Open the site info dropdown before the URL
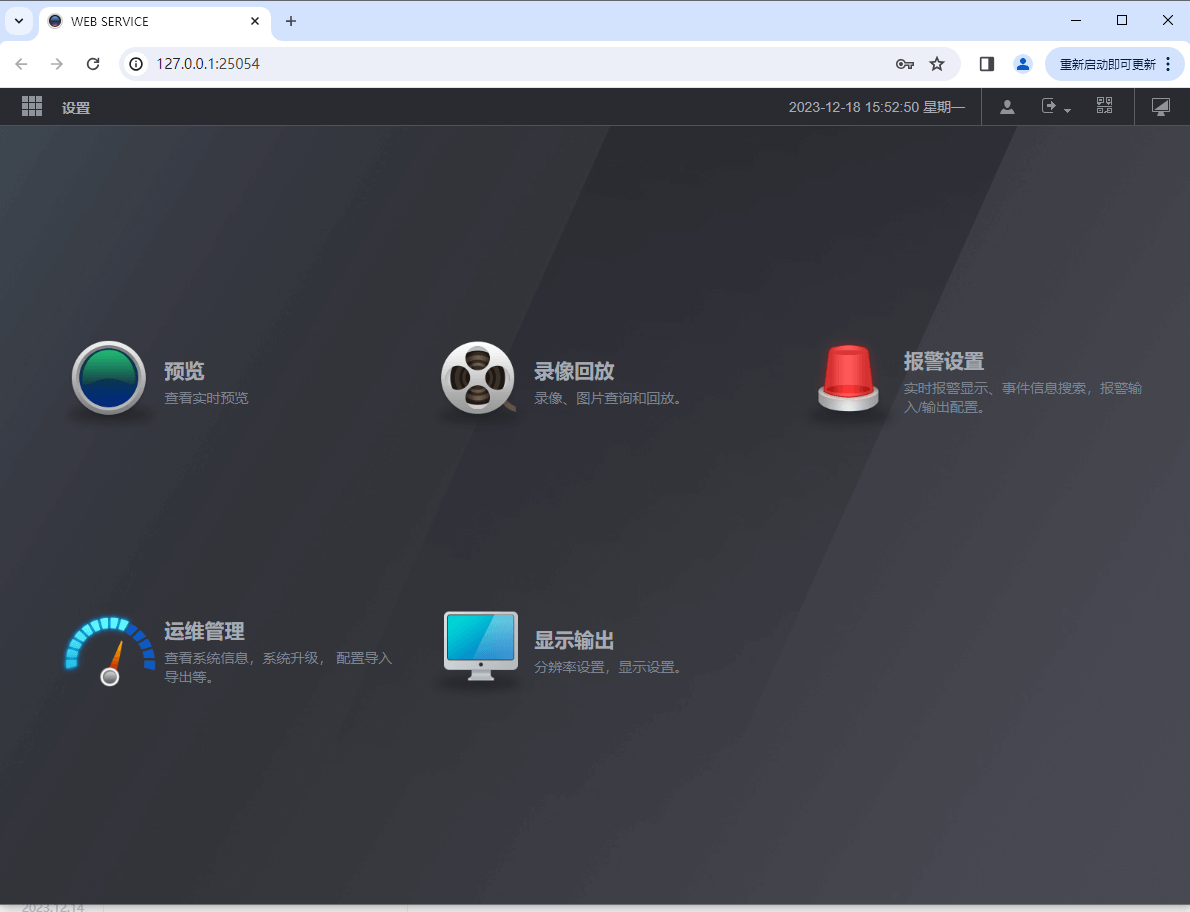Image resolution: width=1190 pixels, height=912 pixels. [x=135, y=63]
